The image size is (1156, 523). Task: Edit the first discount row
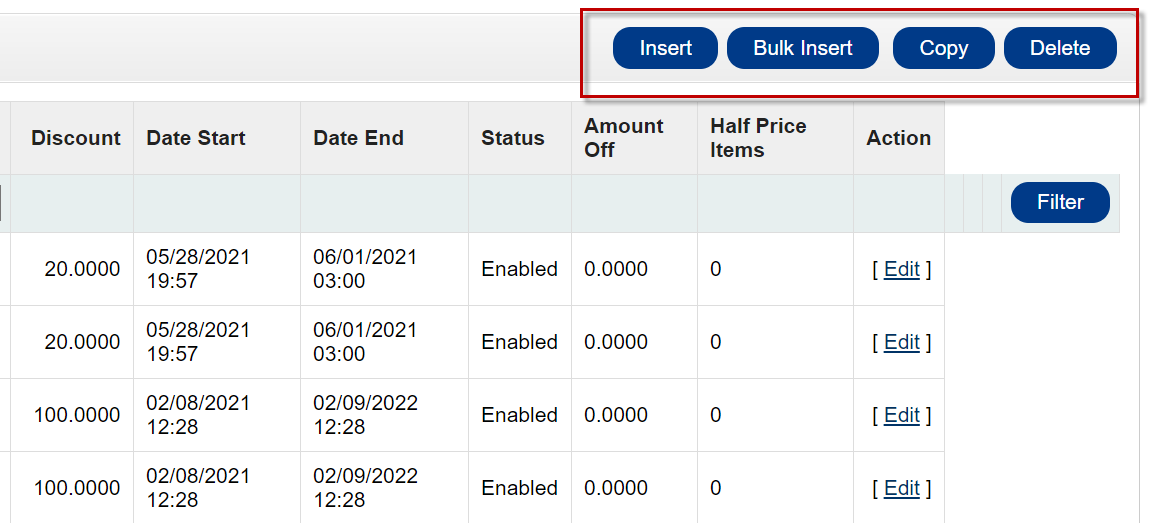[902, 269]
